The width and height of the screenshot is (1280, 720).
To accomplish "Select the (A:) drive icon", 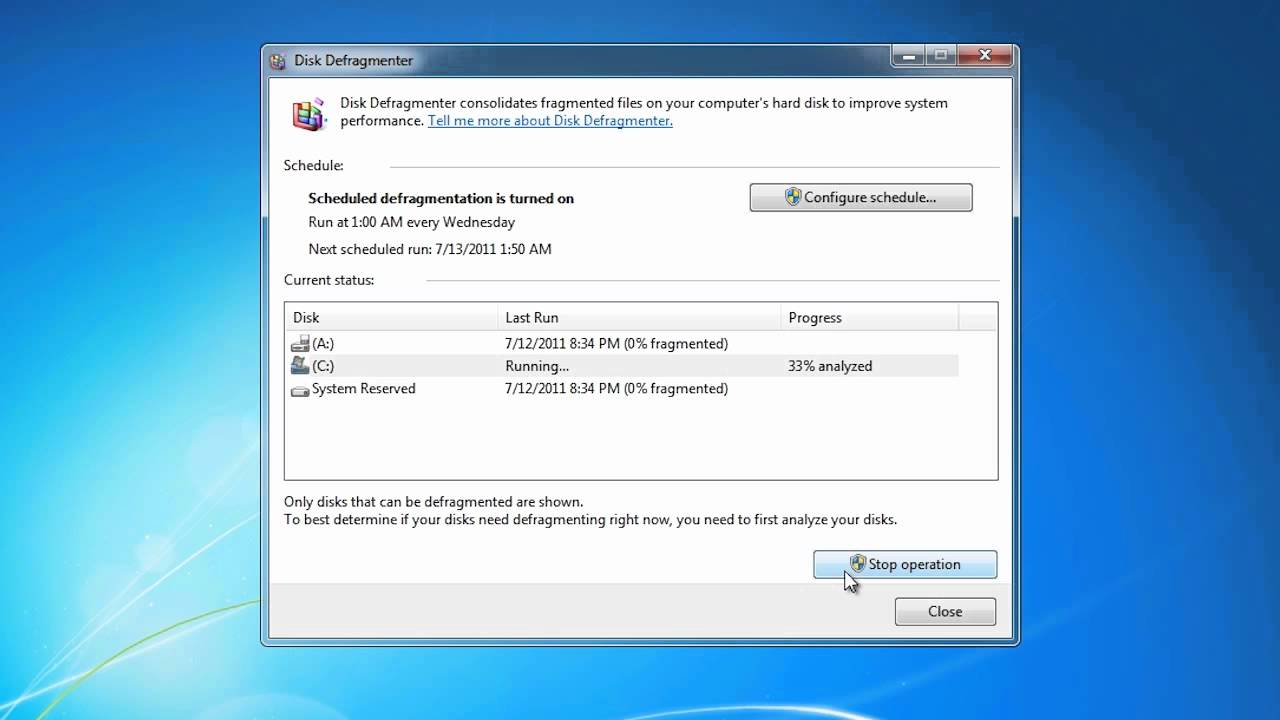I will (300, 344).
